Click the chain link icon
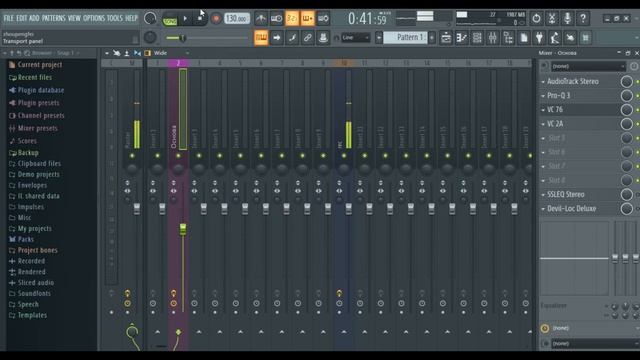The width and height of the screenshot is (640, 360). point(307,38)
